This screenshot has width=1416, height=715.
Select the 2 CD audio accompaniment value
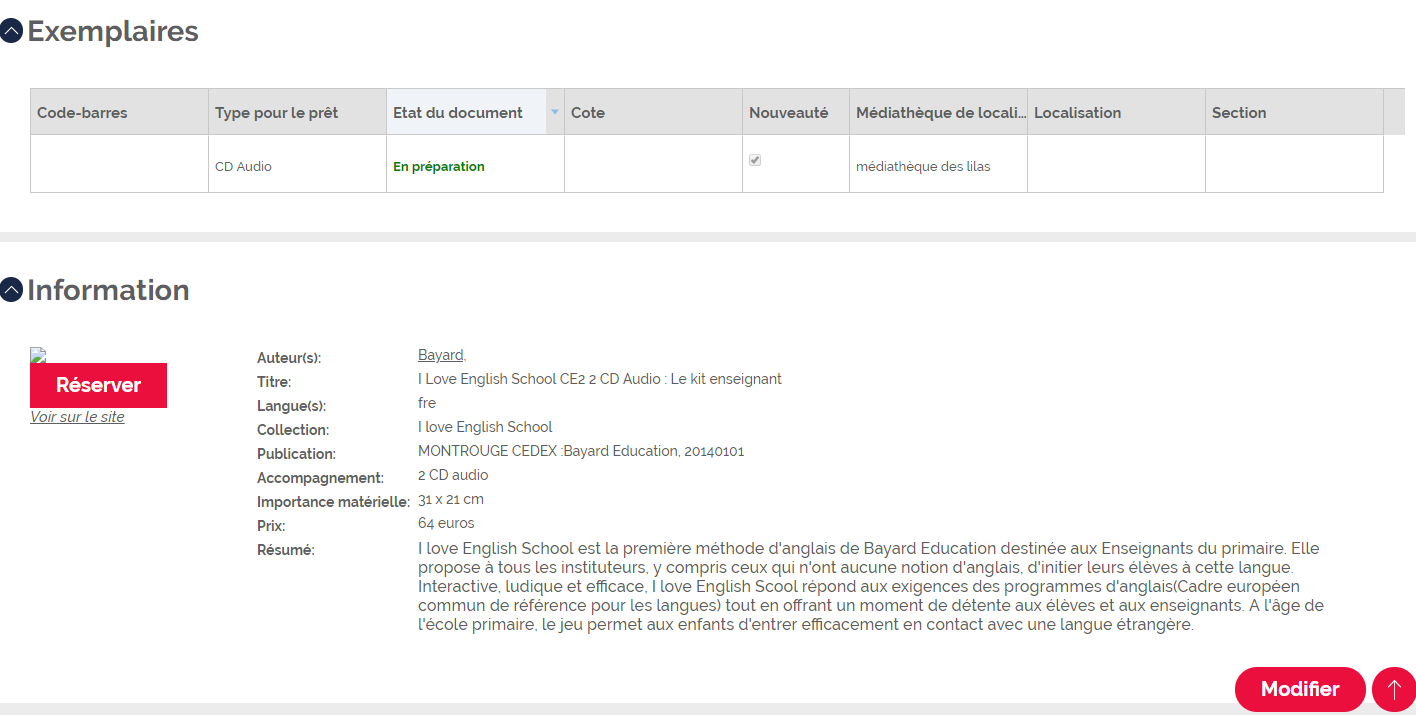pyautogui.click(x=453, y=475)
